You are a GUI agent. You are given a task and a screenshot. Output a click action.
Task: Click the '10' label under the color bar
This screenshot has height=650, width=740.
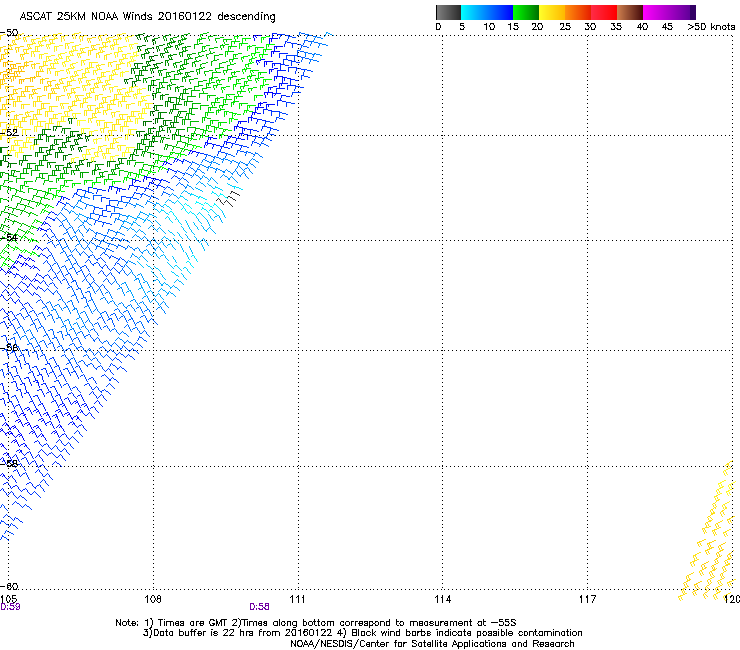pyautogui.click(x=489, y=27)
